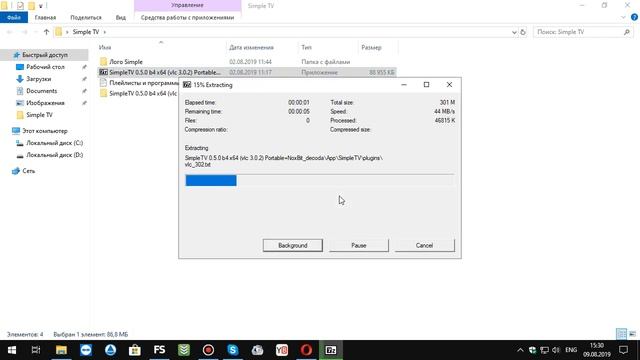Open the Microsoft Store taskbar icon
640x360 pixels.
tap(135, 350)
